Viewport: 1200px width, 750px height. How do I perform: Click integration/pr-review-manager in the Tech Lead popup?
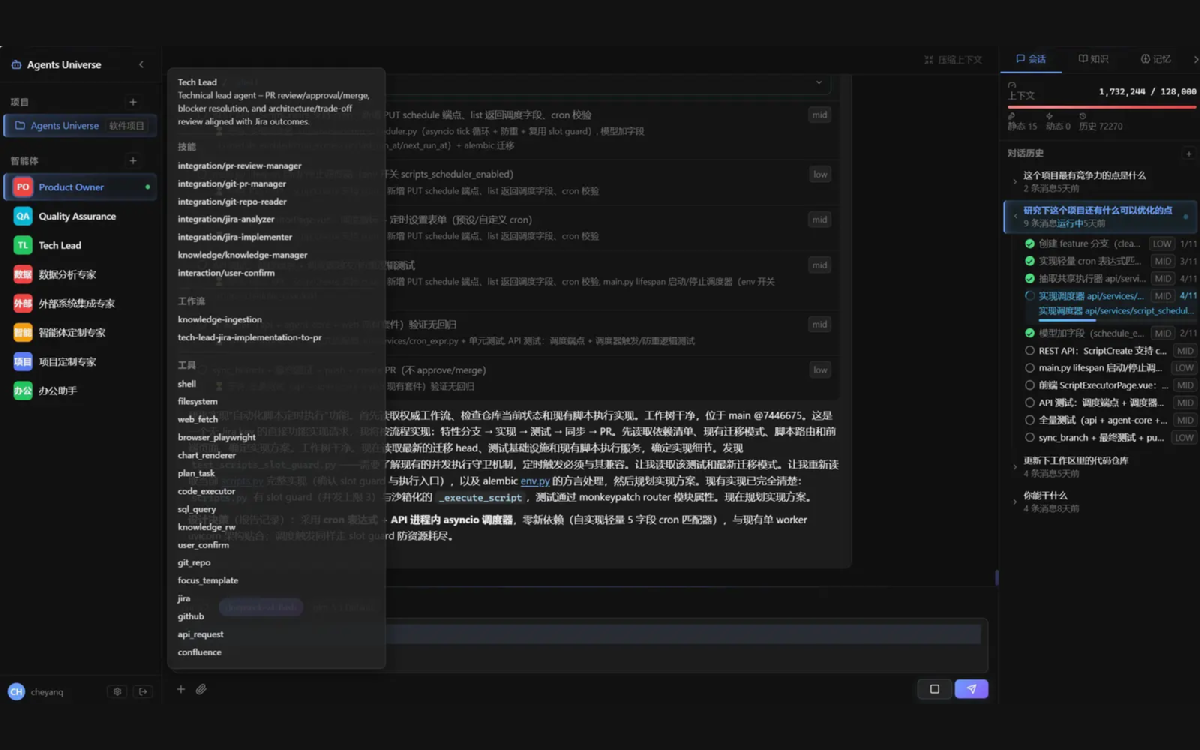pos(239,166)
